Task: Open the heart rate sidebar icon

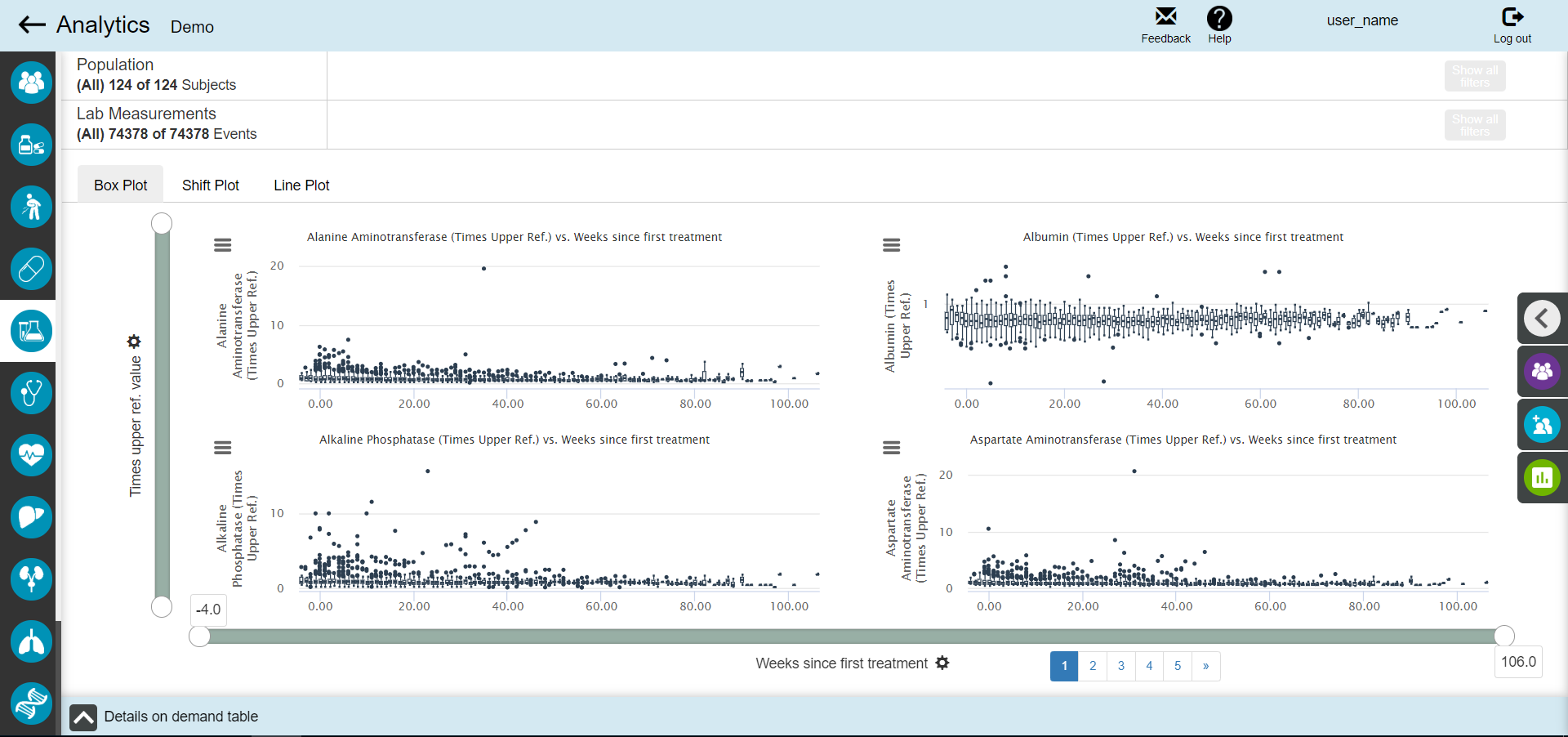Action: click(x=31, y=455)
